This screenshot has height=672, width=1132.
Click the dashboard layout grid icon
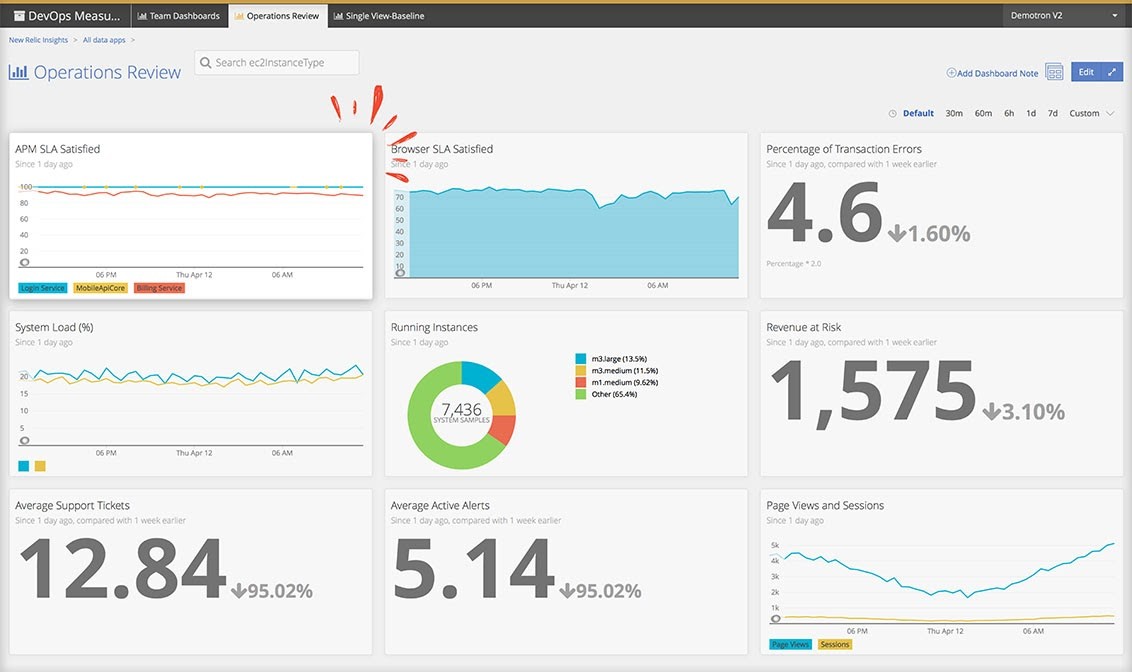point(1054,72)
